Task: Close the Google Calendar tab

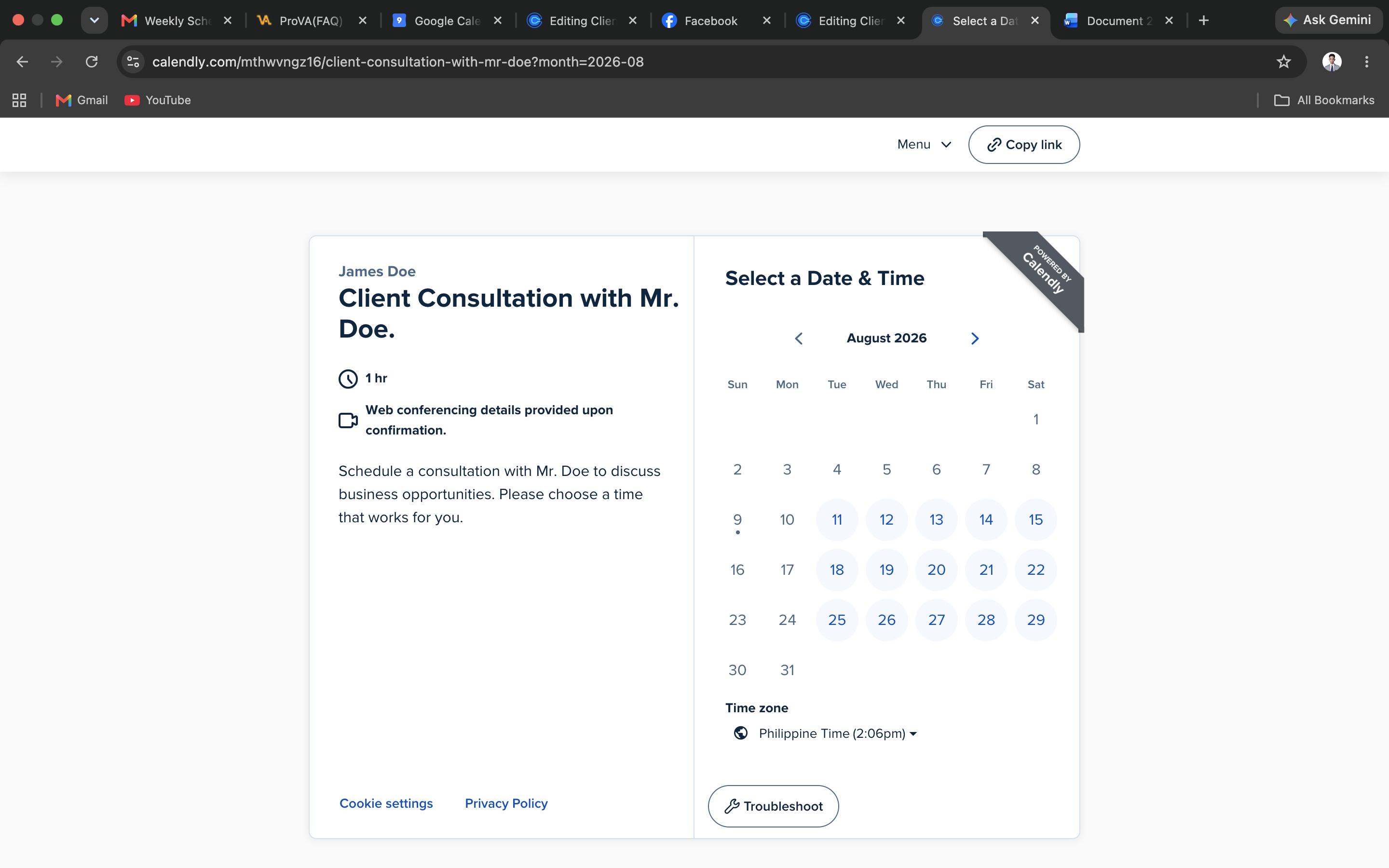Action: click(x=498, y=21)
